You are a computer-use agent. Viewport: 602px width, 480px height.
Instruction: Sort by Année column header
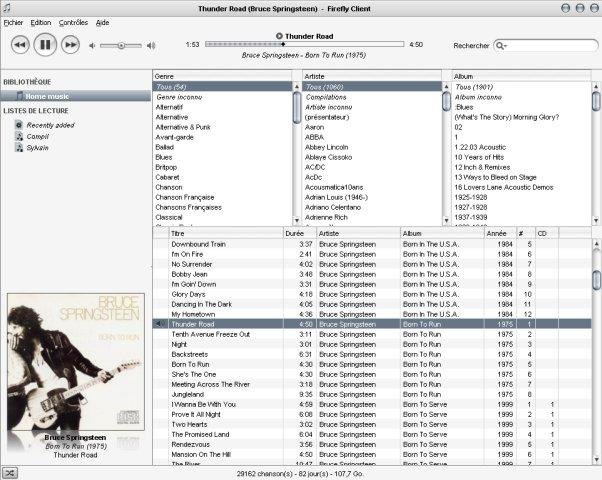pyautogui.click(x=500, y=233)
